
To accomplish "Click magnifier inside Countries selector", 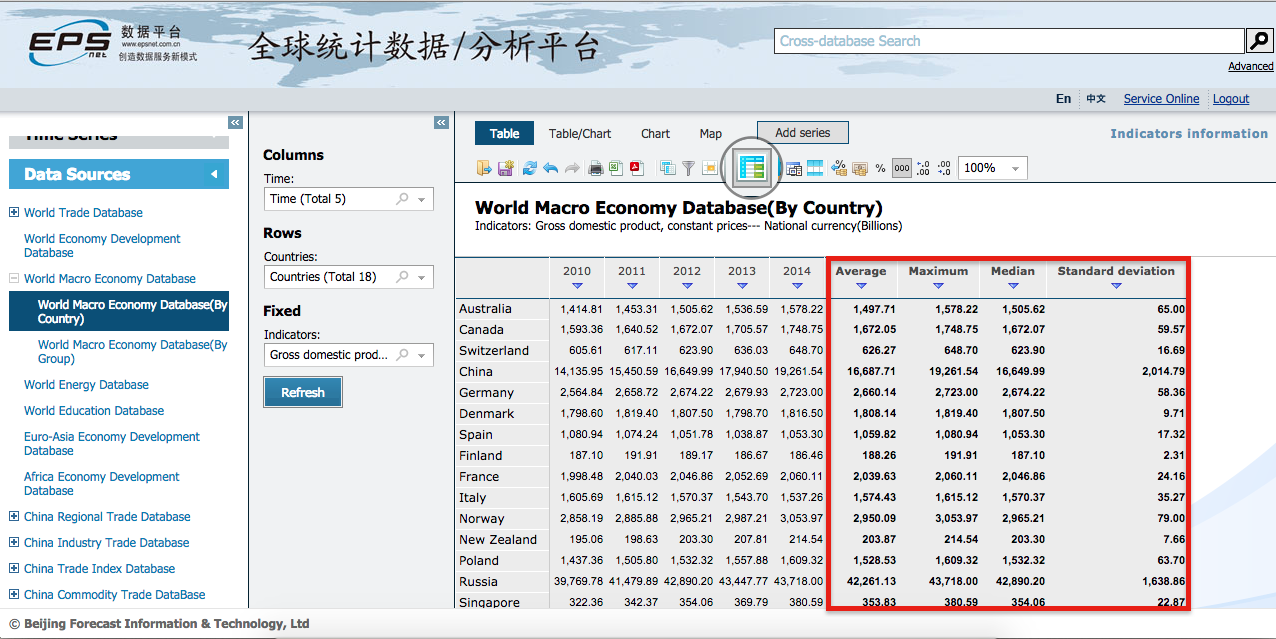I will pyautogui.click(x=402, y=277).
